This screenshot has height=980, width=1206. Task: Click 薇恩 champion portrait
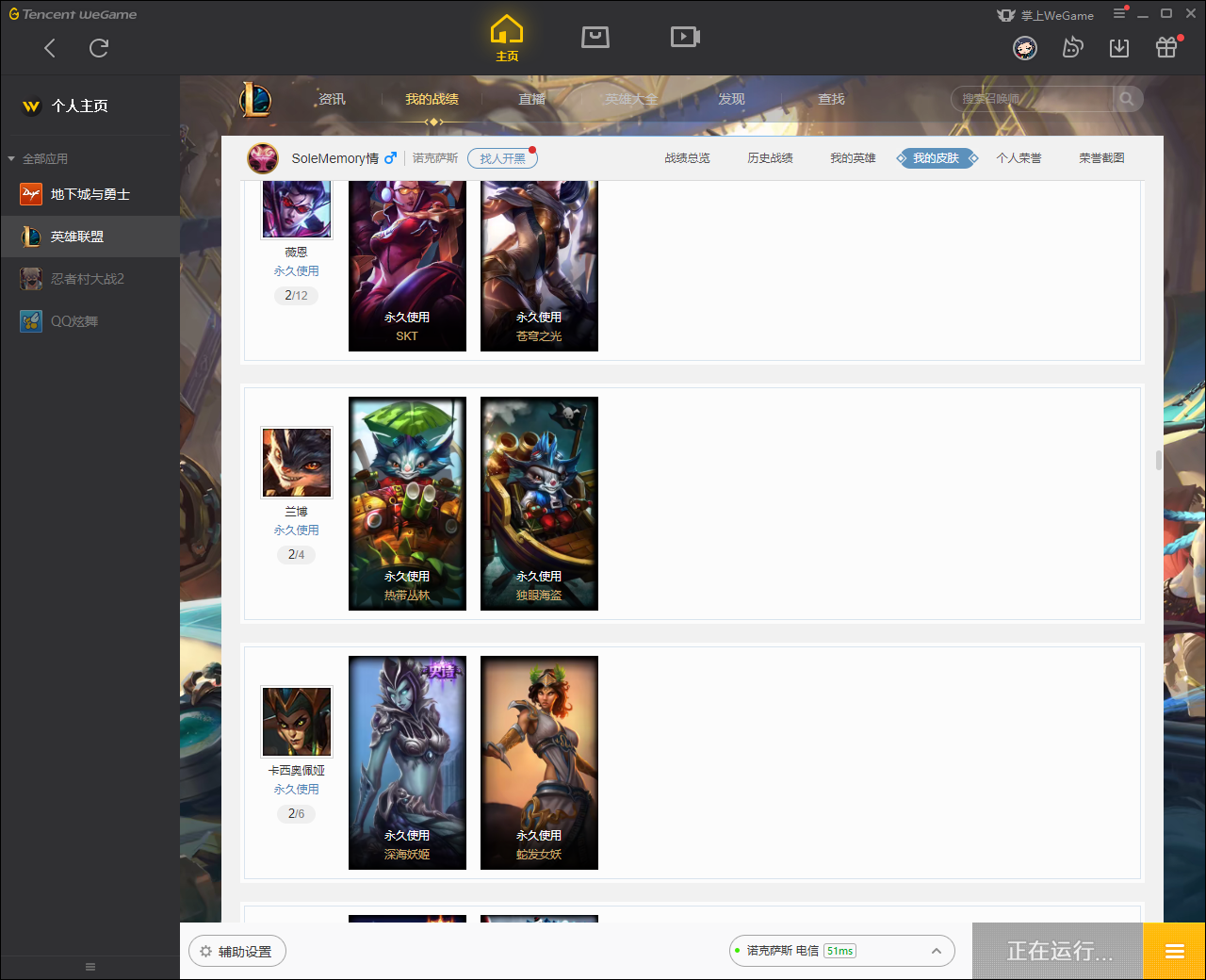tap(297, 208)
